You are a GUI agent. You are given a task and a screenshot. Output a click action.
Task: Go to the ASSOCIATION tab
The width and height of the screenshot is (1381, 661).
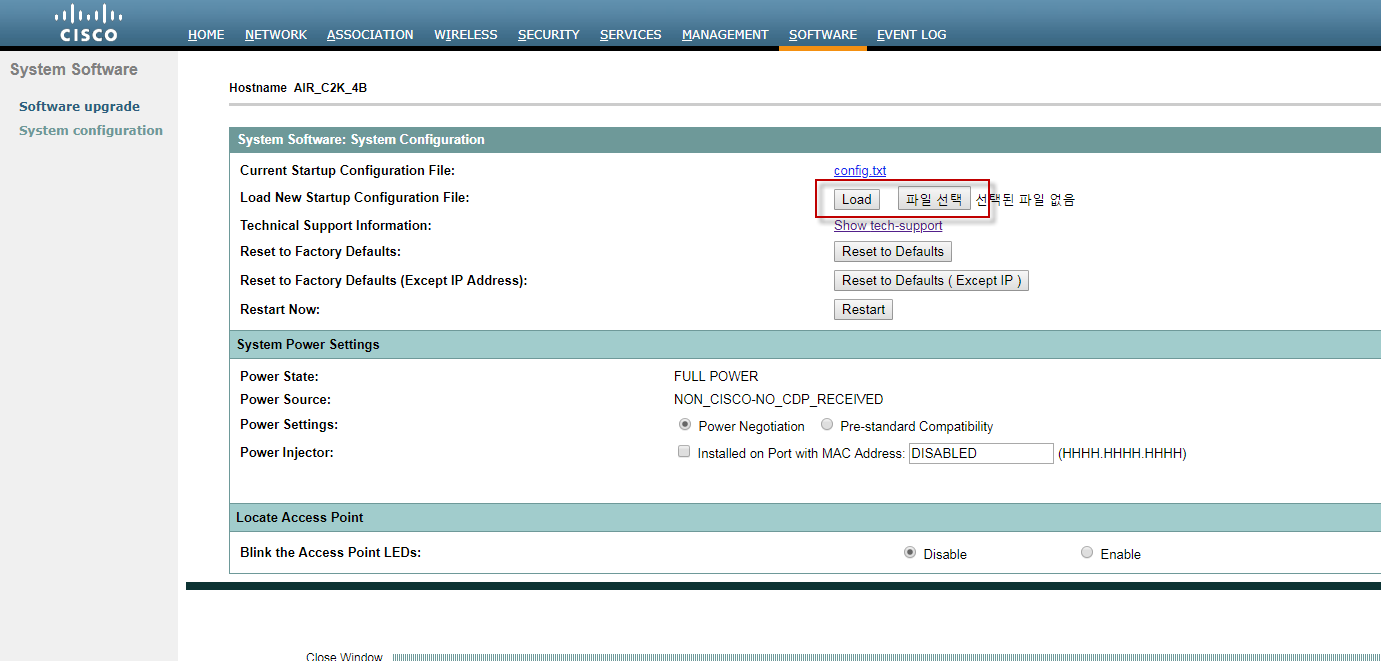[x=370, y=34]
